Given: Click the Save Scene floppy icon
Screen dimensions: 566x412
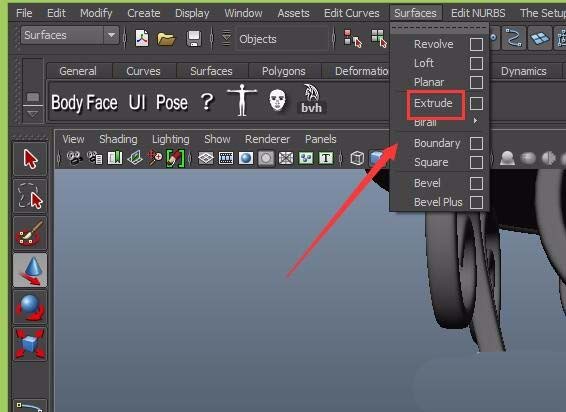Looking at the screenshot, I should (x=193, y=38).
